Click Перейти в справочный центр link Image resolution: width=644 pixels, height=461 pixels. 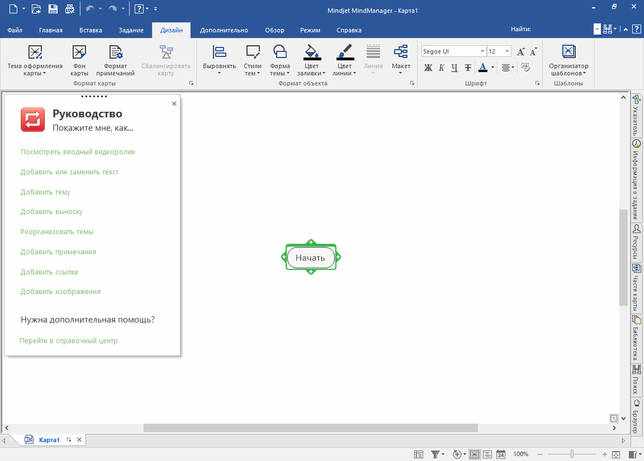coord(69,340)
